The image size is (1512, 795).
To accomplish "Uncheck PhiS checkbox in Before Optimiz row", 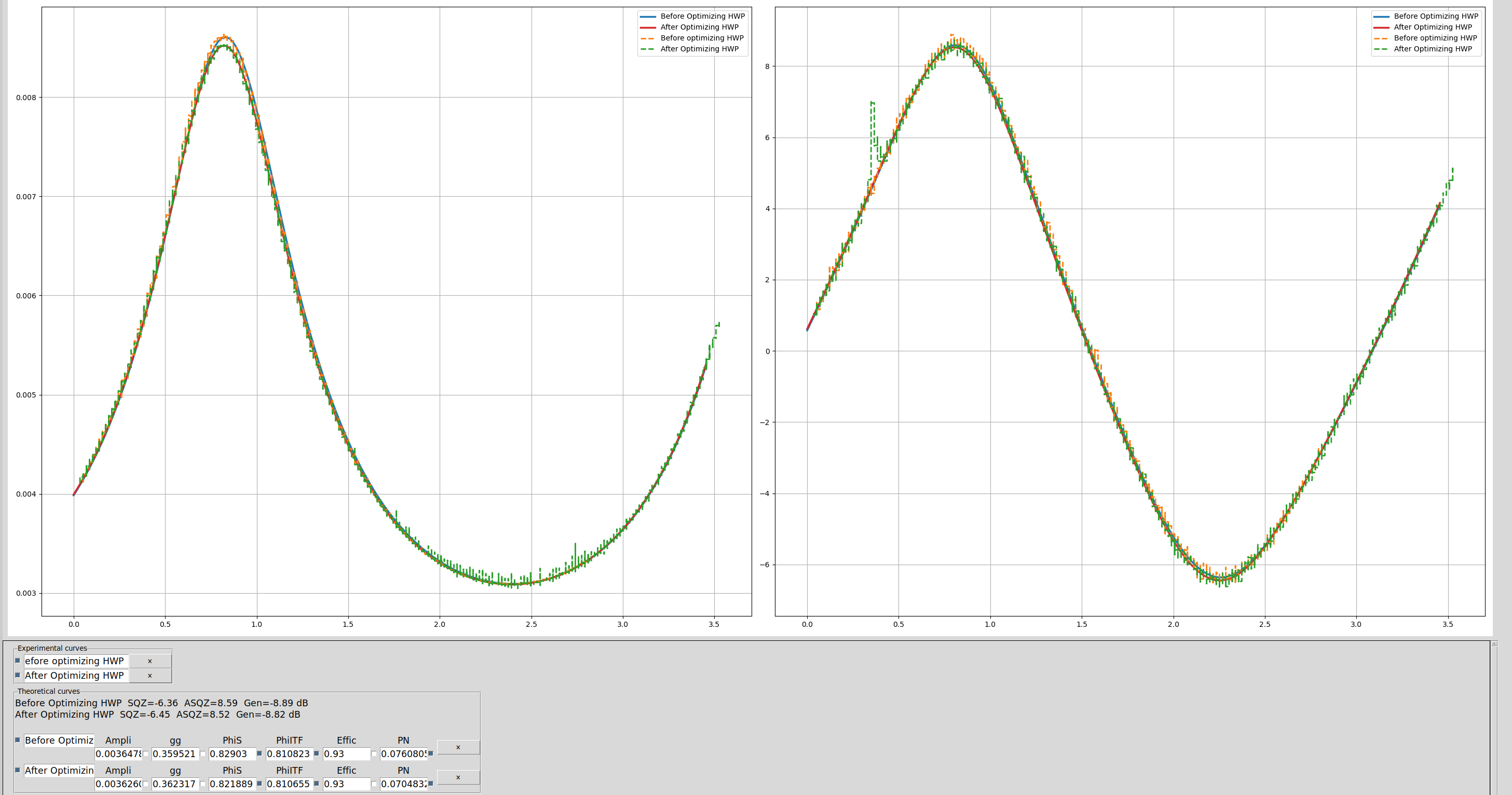I will pyautogui.click(x=260, y=754).
